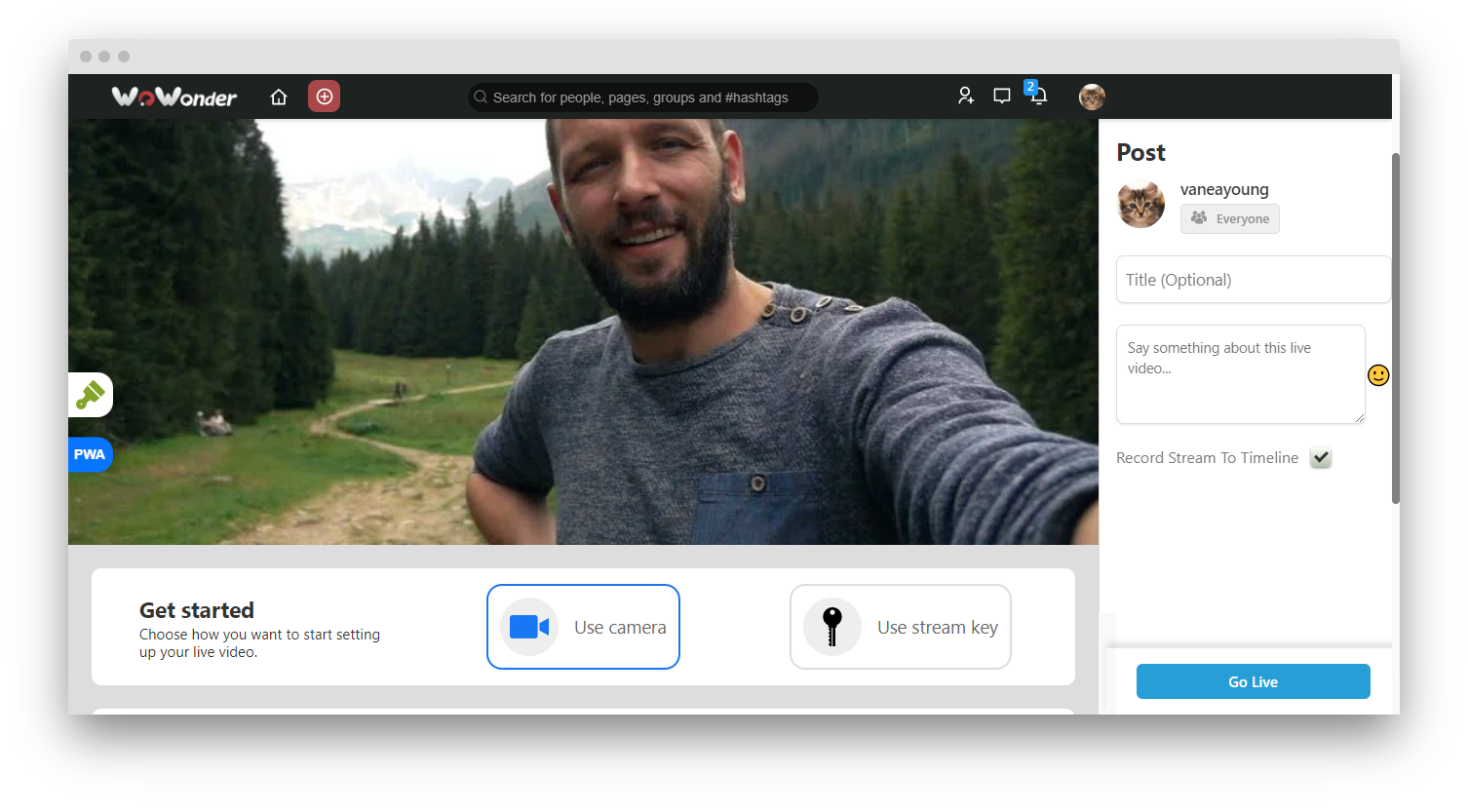Click the home icon in the navbar
The width and height of the screenshot is (1468, 812).
click(x=279, y=97)
